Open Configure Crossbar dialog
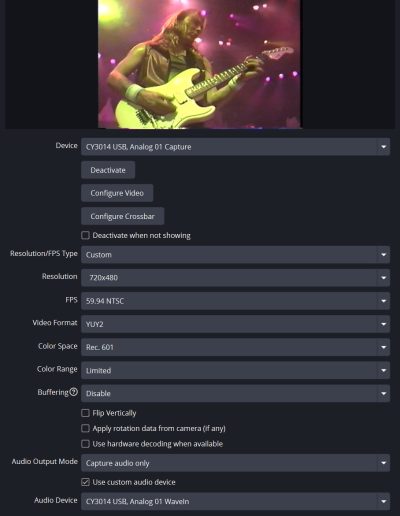Screen dimensions: 400x516 (x=122, y=216)
